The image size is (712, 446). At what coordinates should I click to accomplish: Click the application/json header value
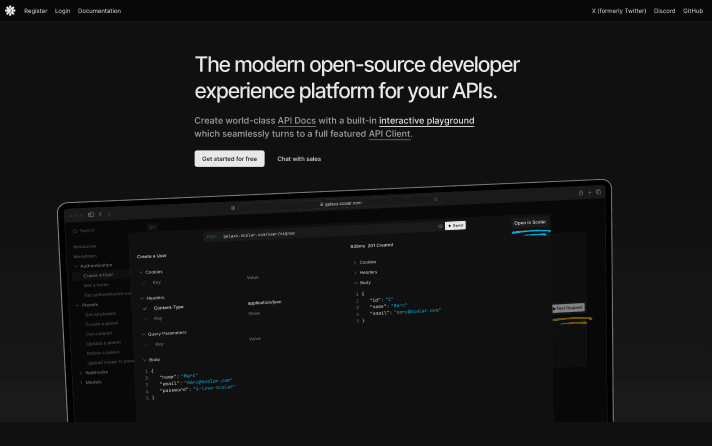(264, 302)
